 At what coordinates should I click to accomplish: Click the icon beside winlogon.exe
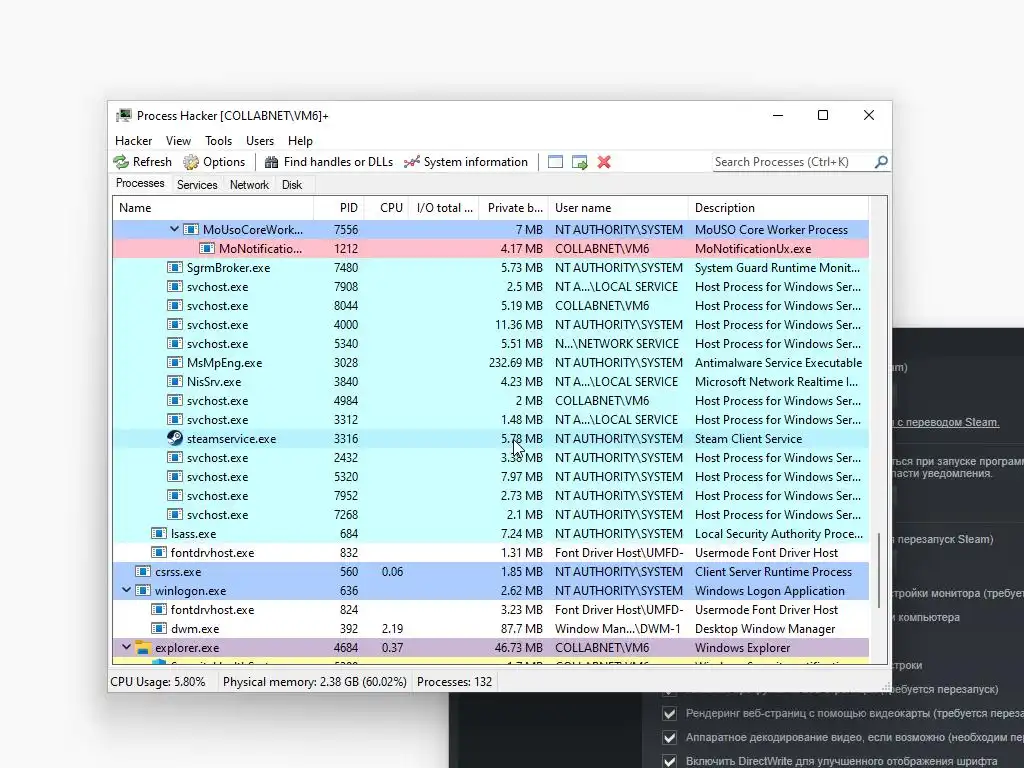[143, 590]
